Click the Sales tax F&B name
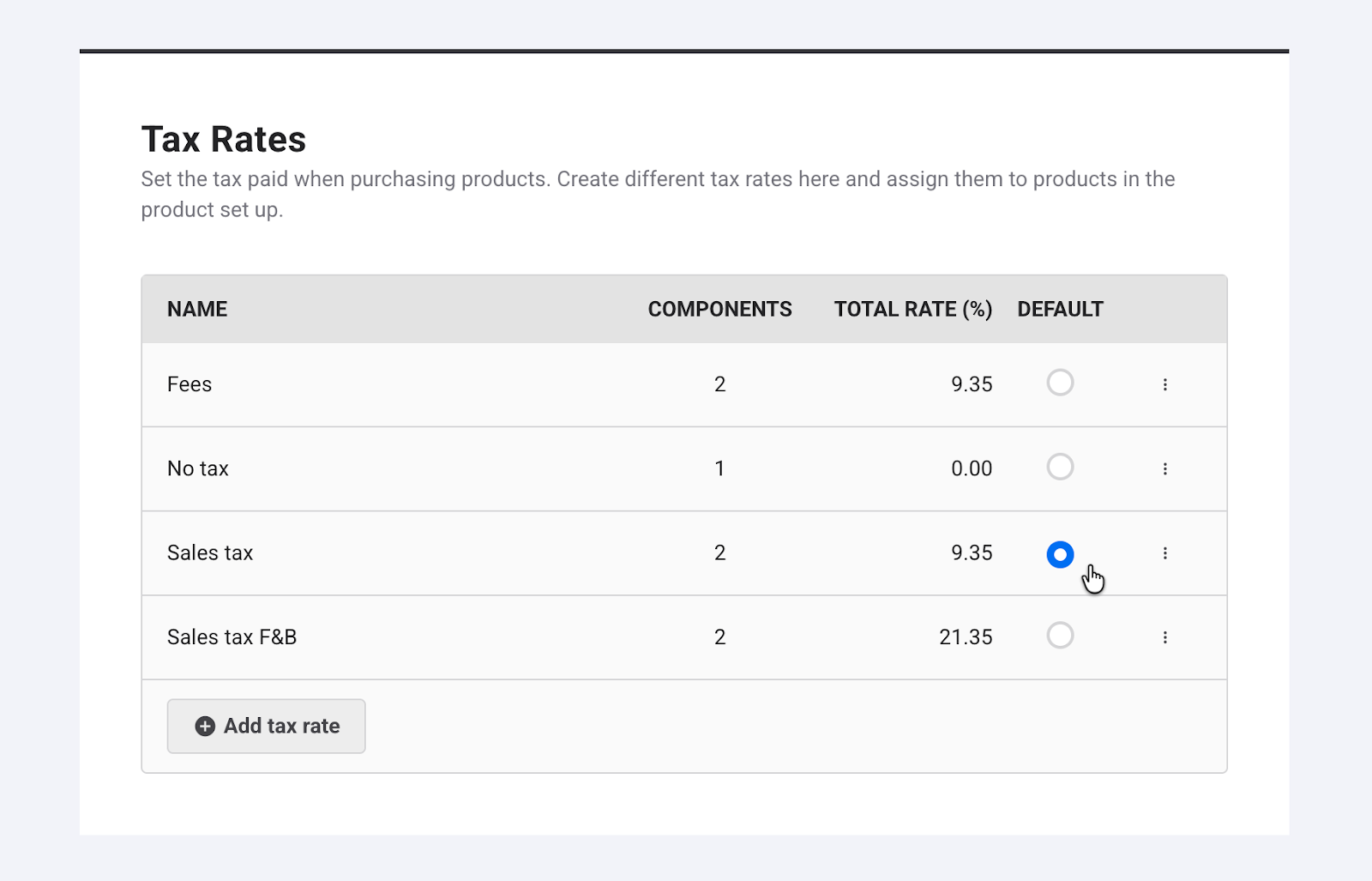1372x881 pixels. coord(232,637)
